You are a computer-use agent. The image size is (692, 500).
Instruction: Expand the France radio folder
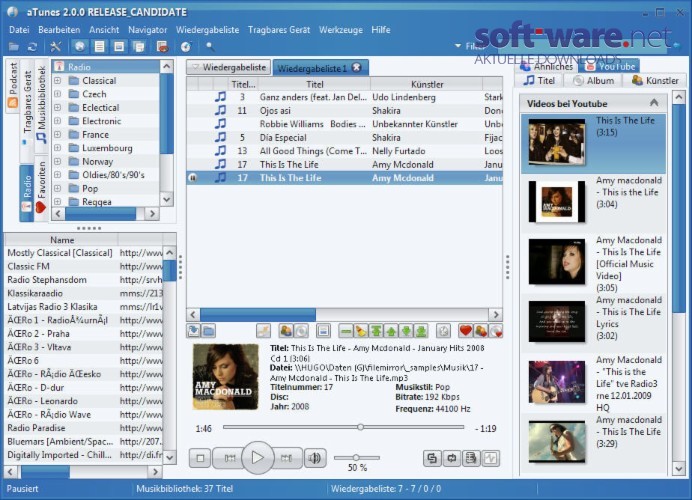tap(57, 135)
